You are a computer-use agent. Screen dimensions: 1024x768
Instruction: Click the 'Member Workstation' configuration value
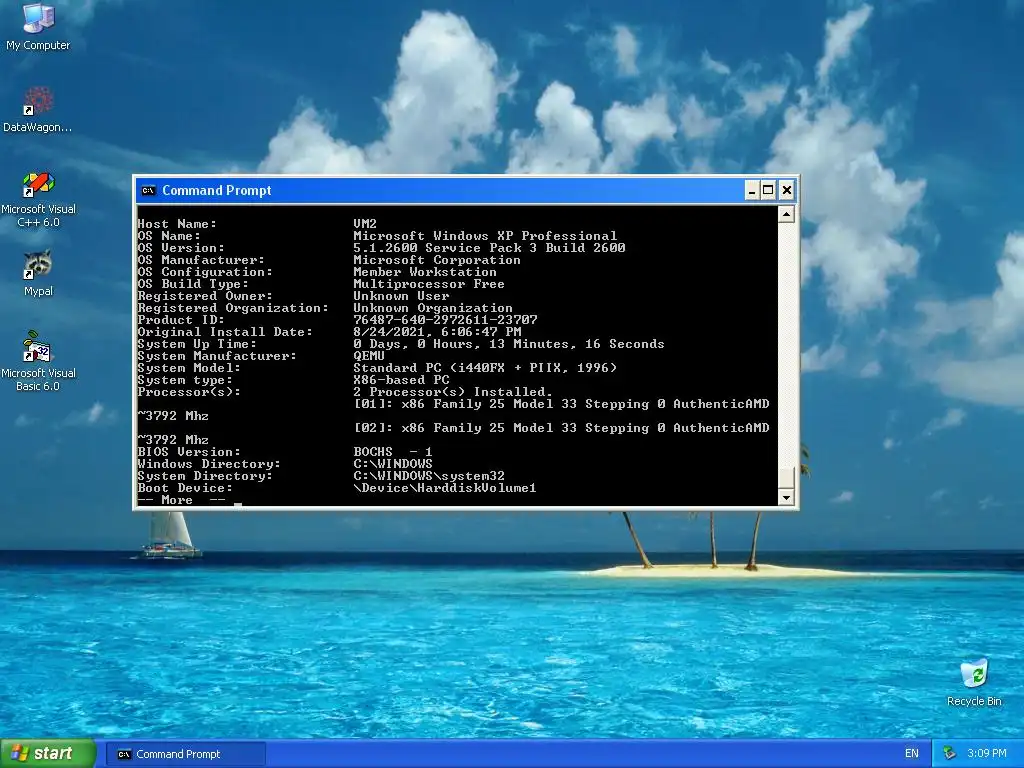pos(424,272)
